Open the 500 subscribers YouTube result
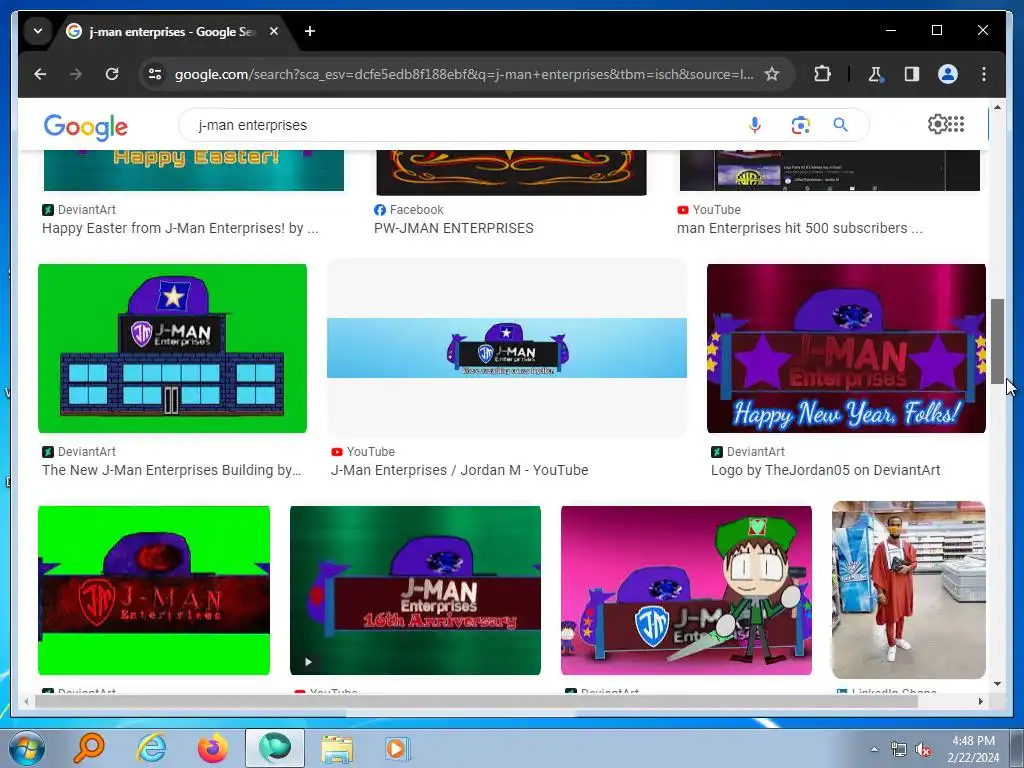This screenshot has height=768, width=1024. point(799,228)
